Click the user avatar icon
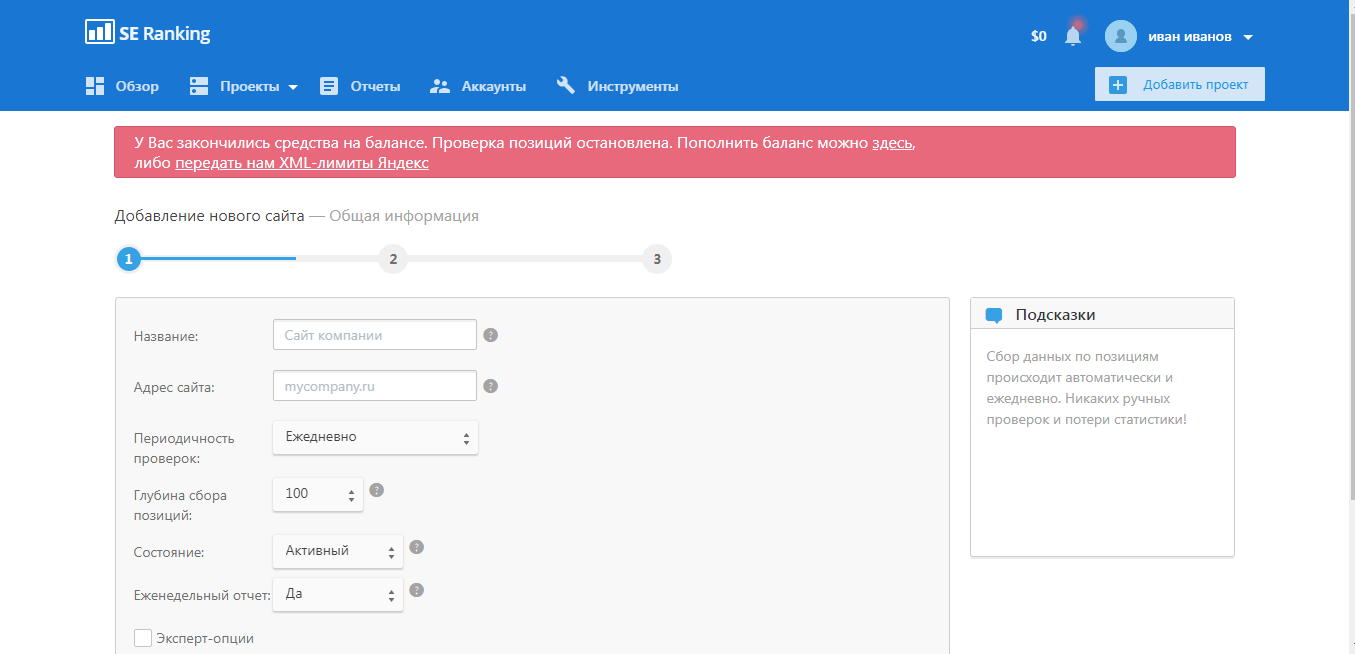The image size is (1355, 654). [x=1120, y=36]
